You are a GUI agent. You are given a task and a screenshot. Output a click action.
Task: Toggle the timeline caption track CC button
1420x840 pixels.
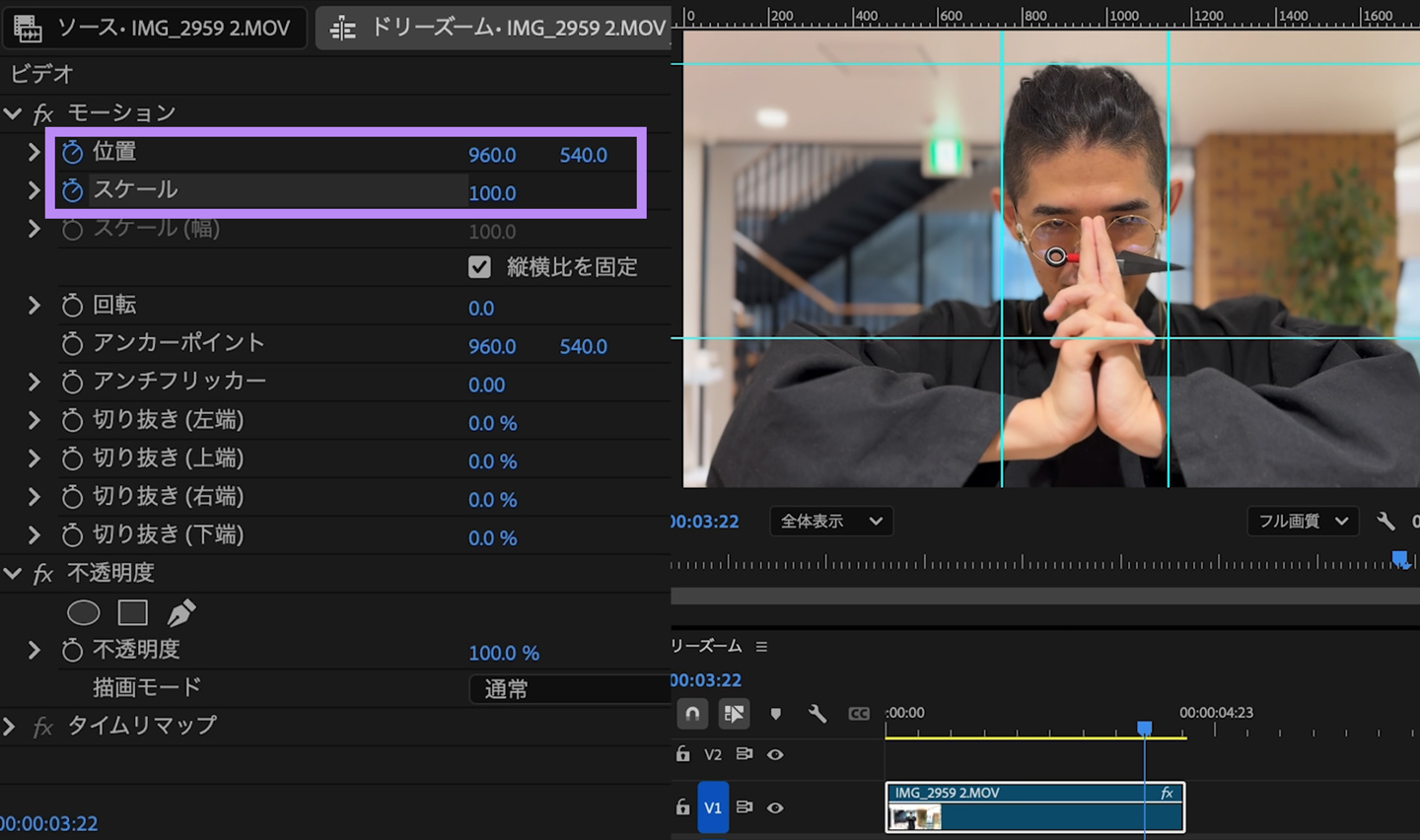pos(859,714)
